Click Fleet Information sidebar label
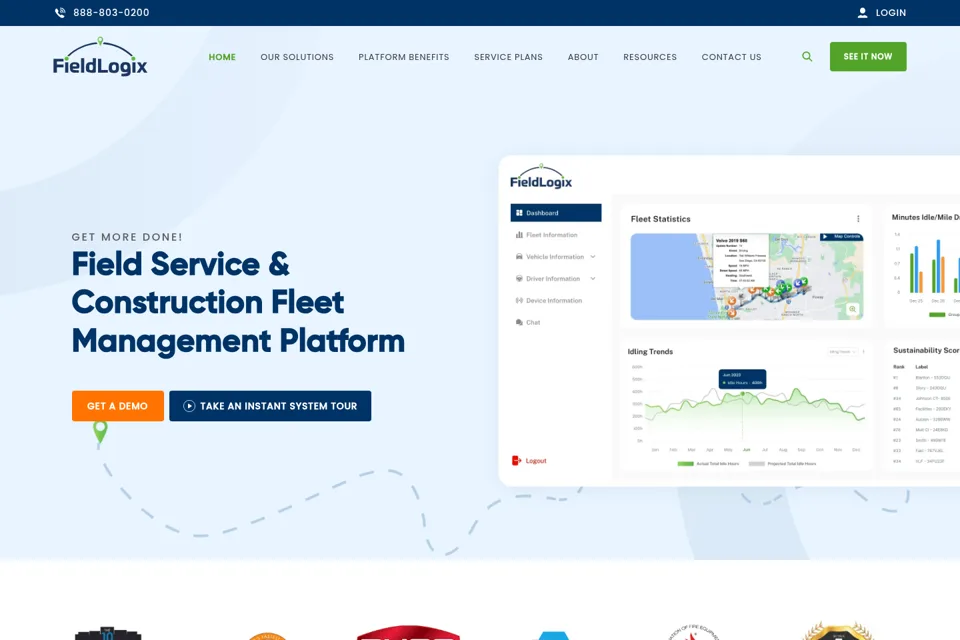The height and width of the screenshot is (640, 960). [552, 235]
